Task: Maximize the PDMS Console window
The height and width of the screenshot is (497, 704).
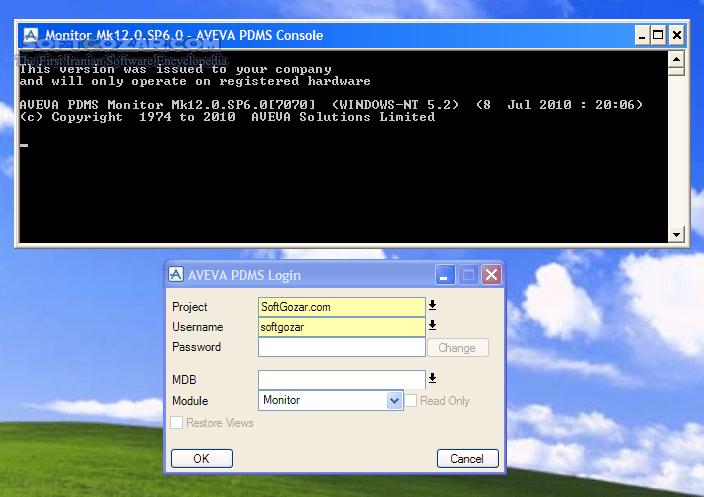Action: click(x=658, y=35)
